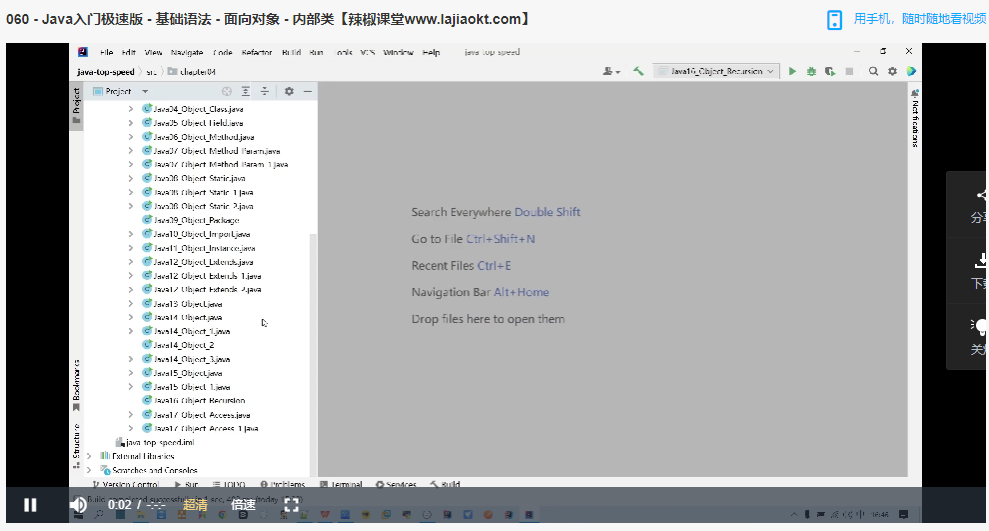Open the user account dropdown icon
This screenshot has width=989, height=531.
(611, 71)
